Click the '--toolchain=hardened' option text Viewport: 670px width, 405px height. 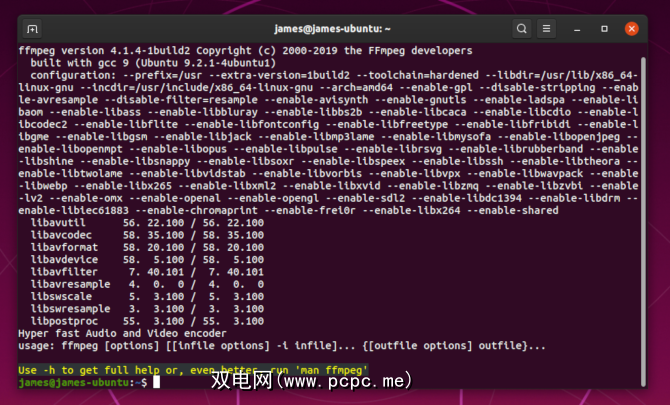(417, 76)
